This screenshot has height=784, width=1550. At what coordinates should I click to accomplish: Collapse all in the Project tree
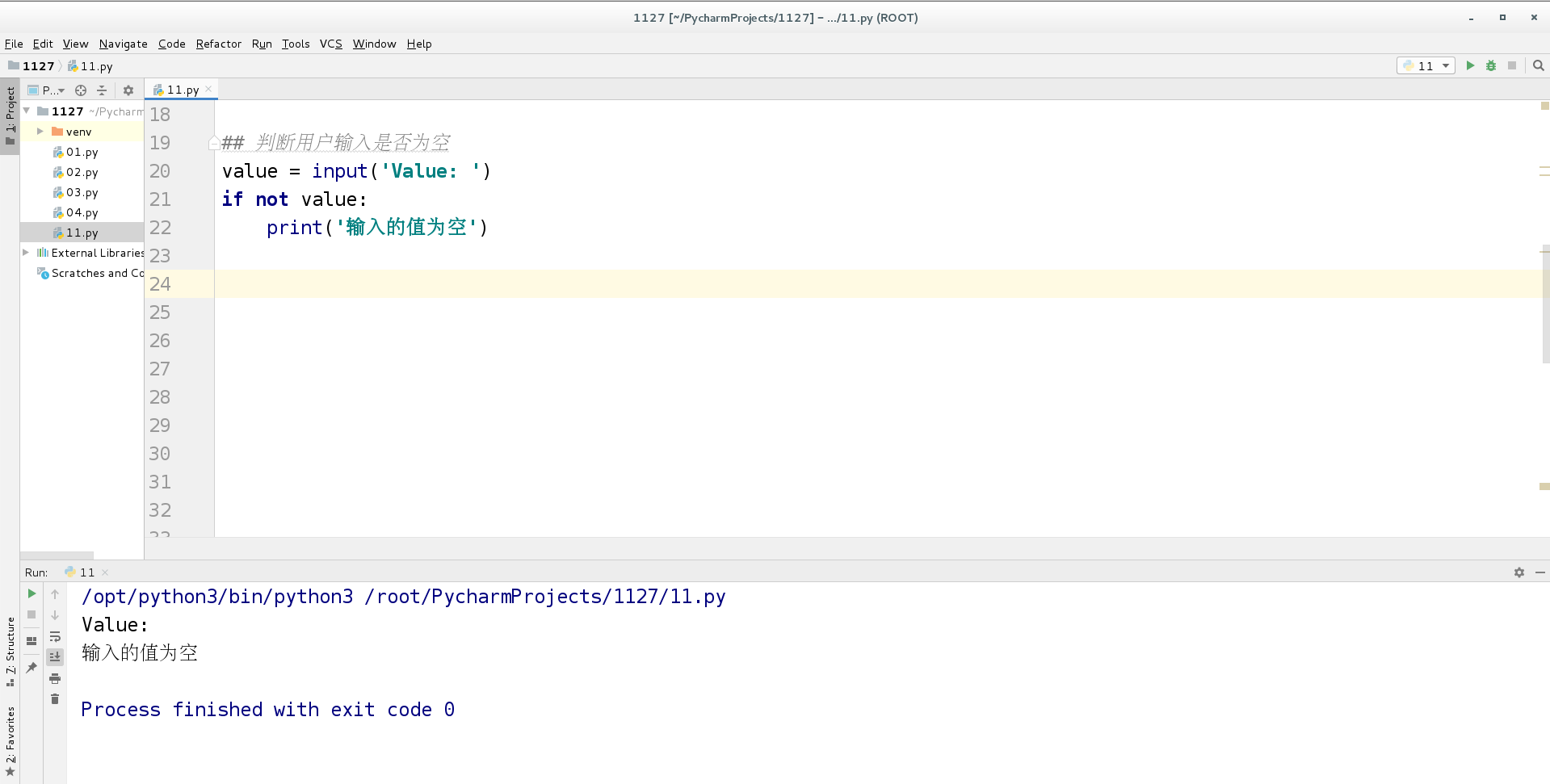click(102, 90)
